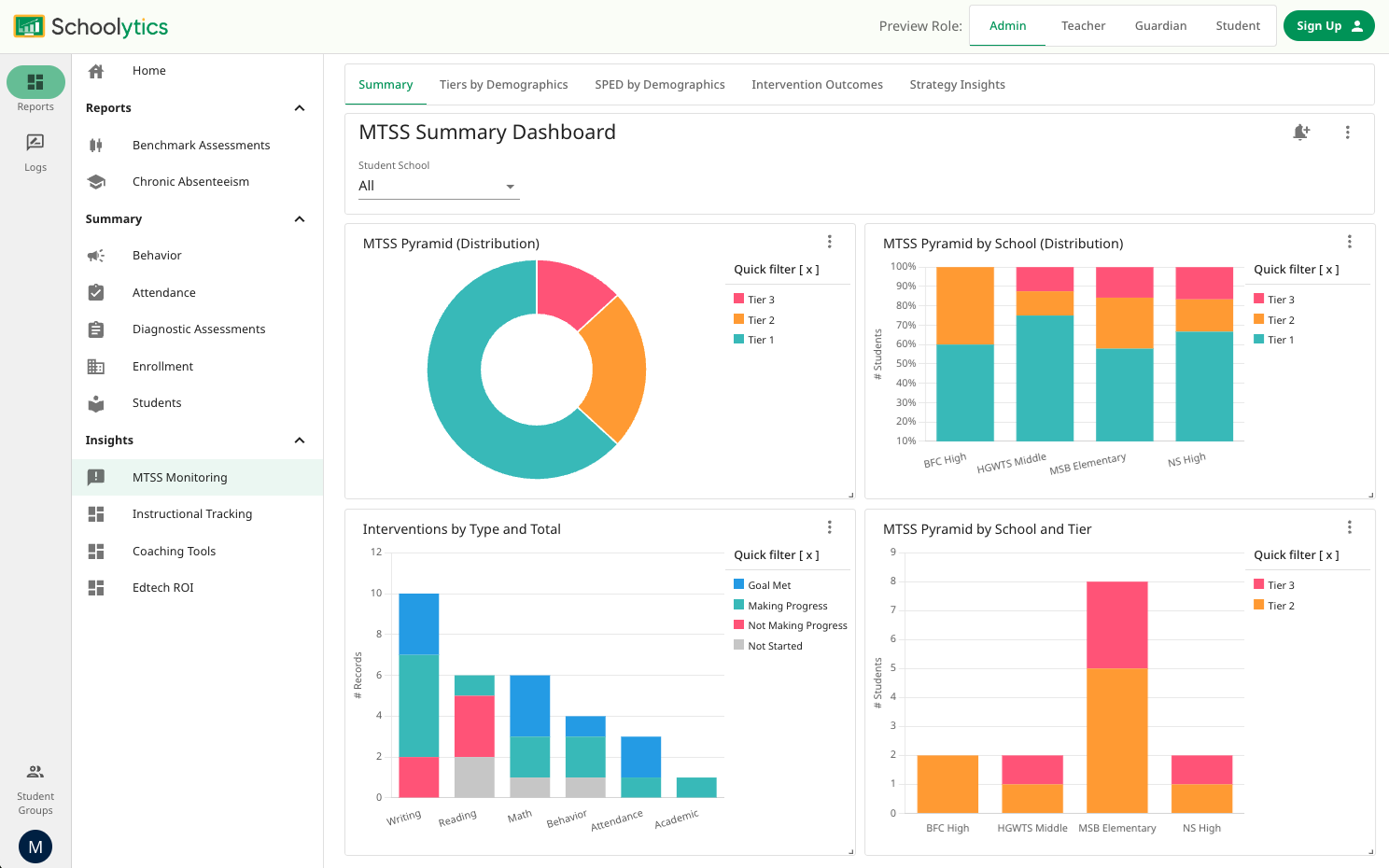Click the notification bell on the dashboard header
1389x868 pixels.
point(1302,133)
